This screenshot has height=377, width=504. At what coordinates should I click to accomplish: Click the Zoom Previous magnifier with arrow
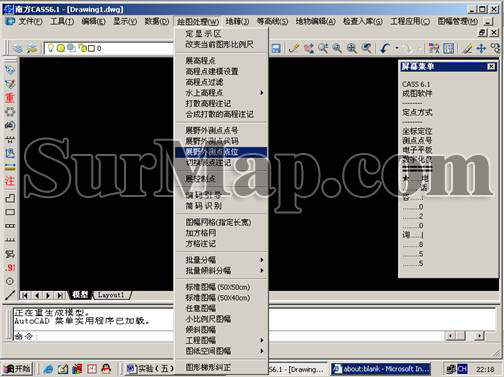367,49
